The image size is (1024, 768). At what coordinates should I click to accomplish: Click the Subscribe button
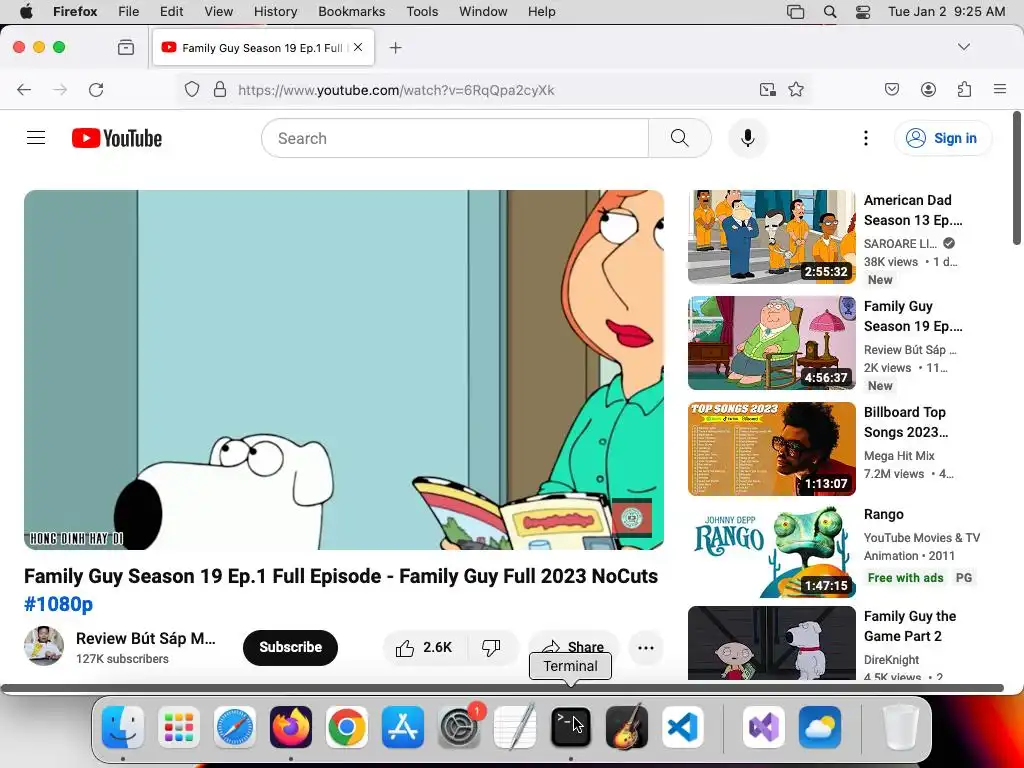(290, 647)
